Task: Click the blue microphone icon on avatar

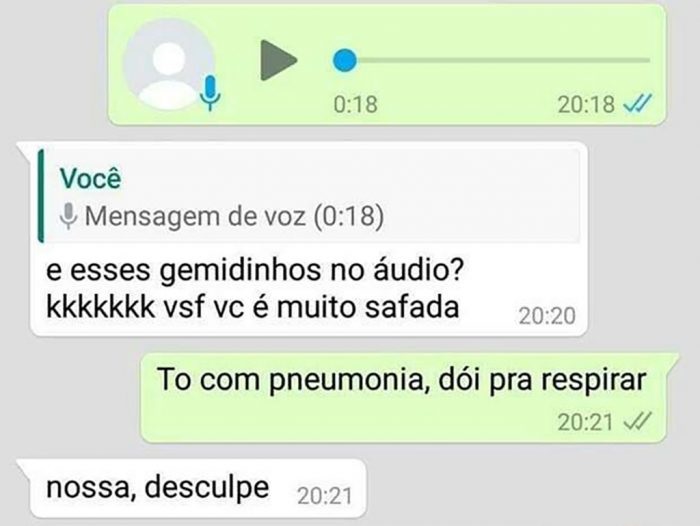Action: tap(210, 93)
